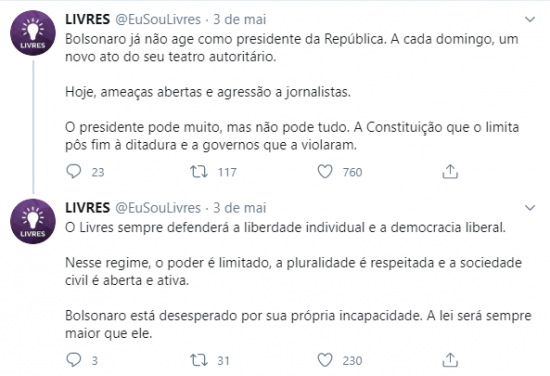550x376 pixels.
Task: Open LIVRES display name on second tweet
Action: 88,208
